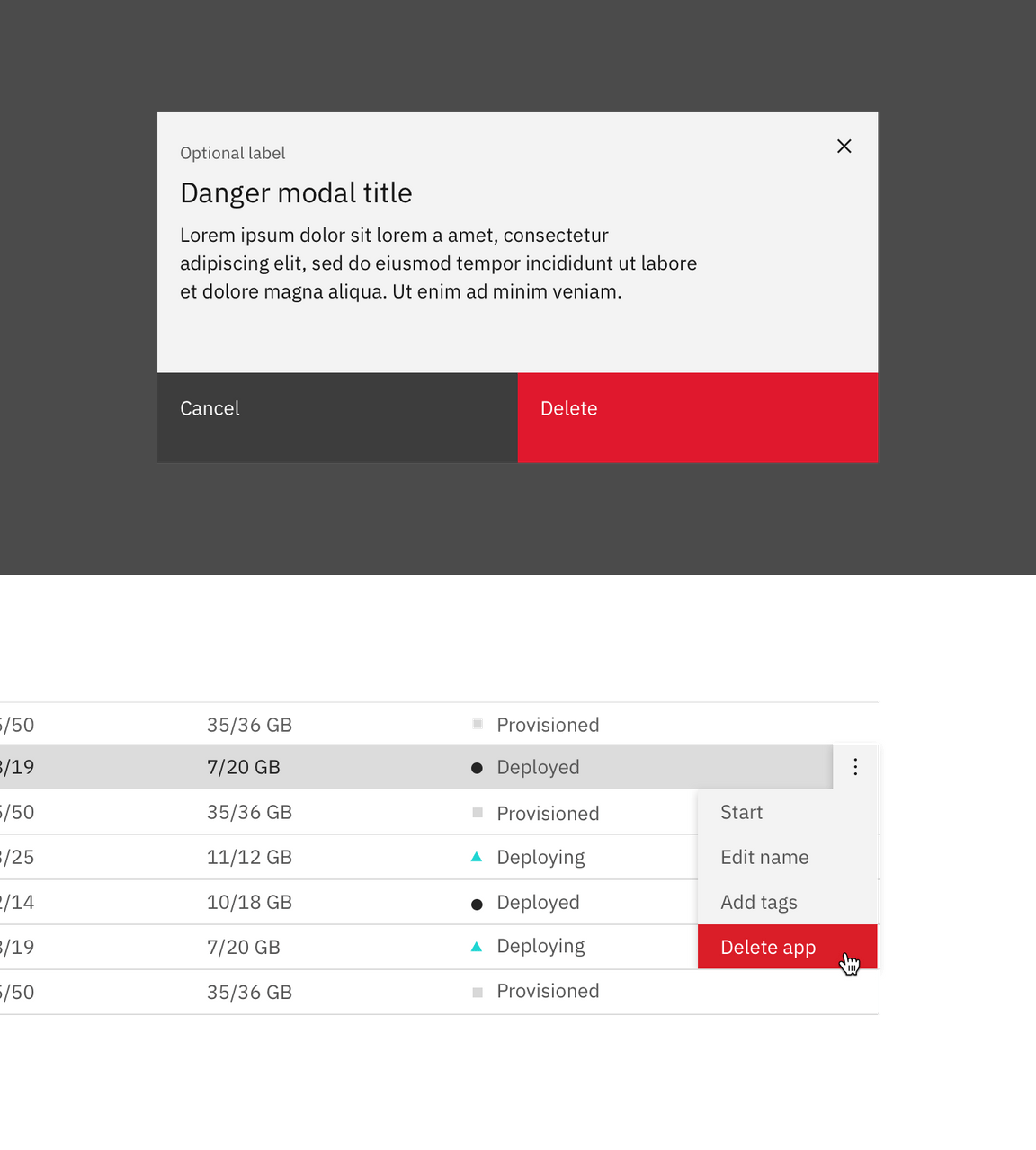The height and width of the screenshot is (1150, 1036).
Task: Click the Provisioned icon on the bottom table row
Action: point(477,990)
